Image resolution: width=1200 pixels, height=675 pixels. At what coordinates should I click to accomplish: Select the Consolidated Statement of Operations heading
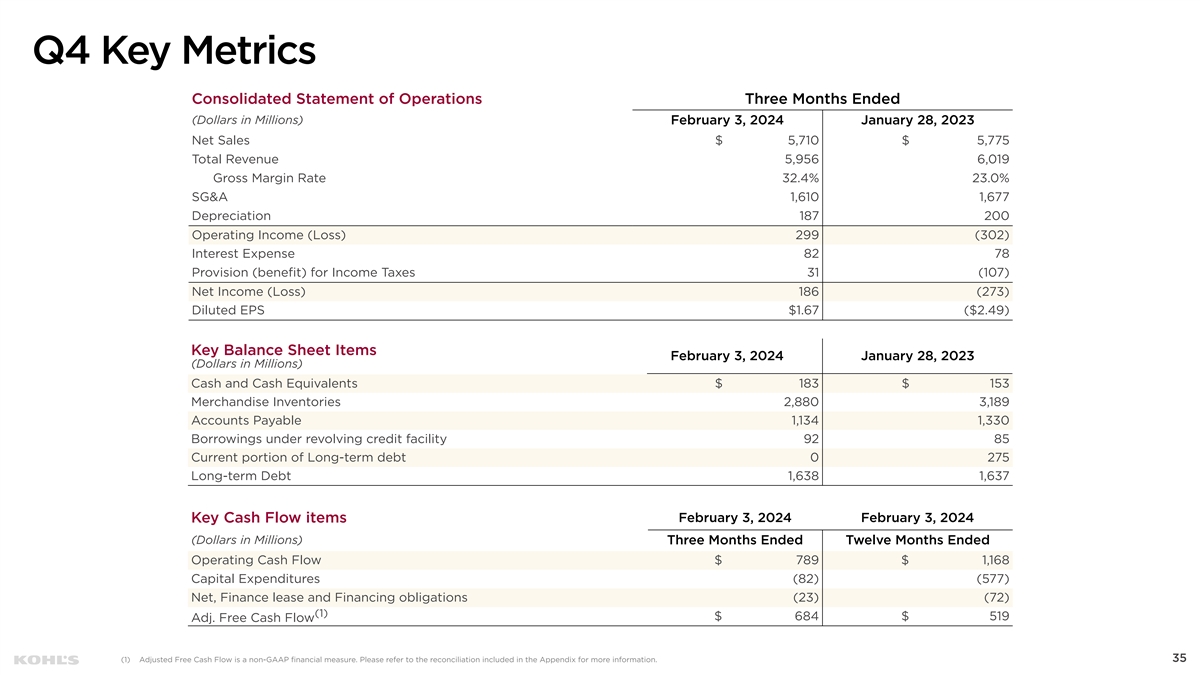pos(336,99)
